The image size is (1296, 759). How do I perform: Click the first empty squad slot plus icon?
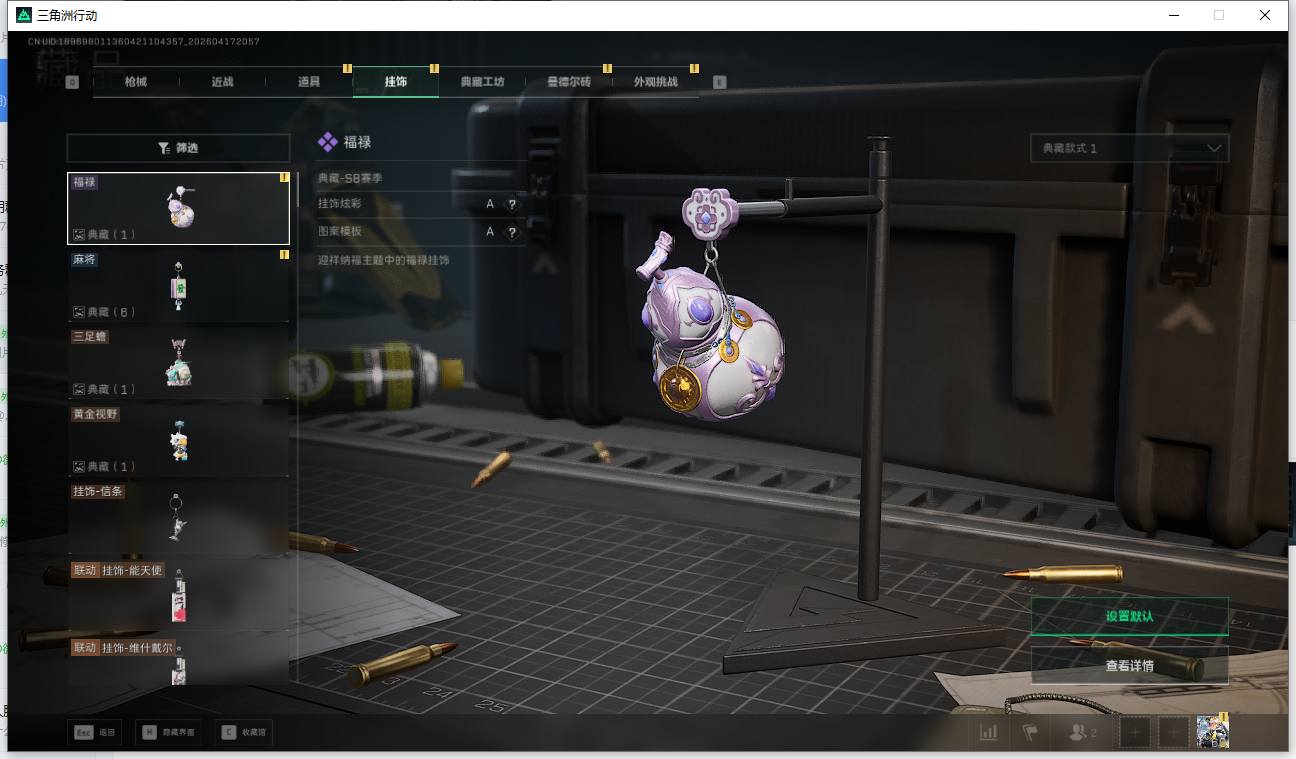(x=1134, y=732)
